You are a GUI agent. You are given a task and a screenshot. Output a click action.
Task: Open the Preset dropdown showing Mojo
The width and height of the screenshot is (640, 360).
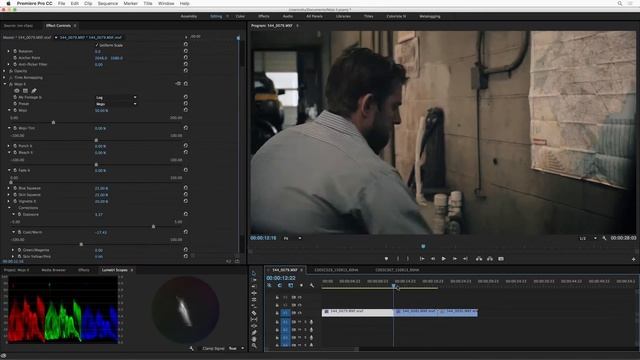(116, 104)
